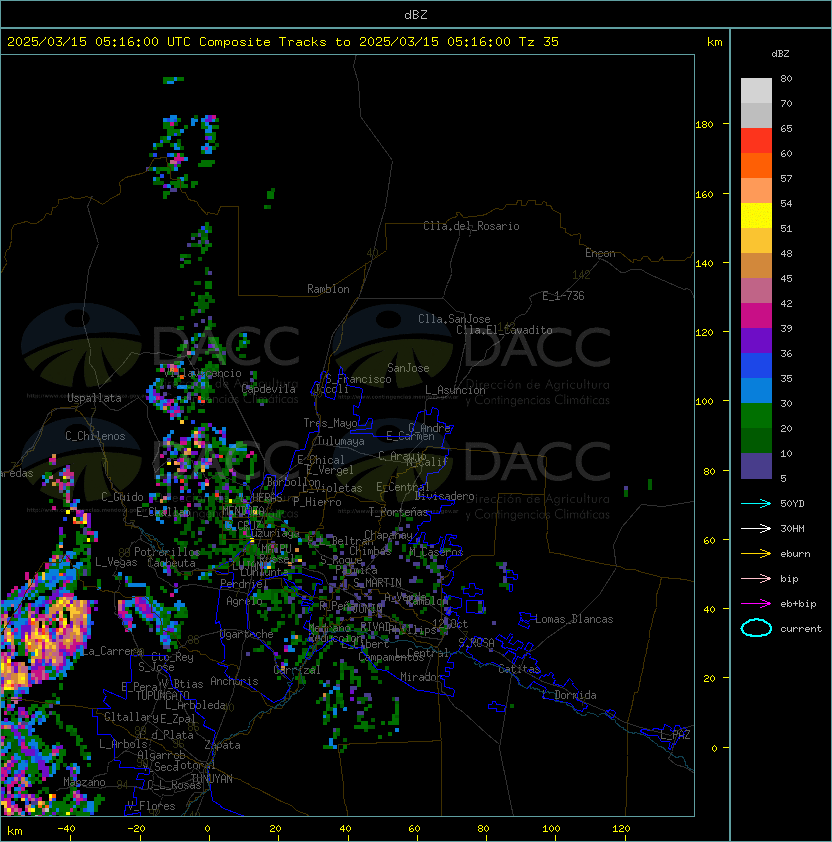Image resolution: width=832 pixels, height=842 pixels.
Task: Click the Ugarteche place label
Action: [x=247, y=634]
